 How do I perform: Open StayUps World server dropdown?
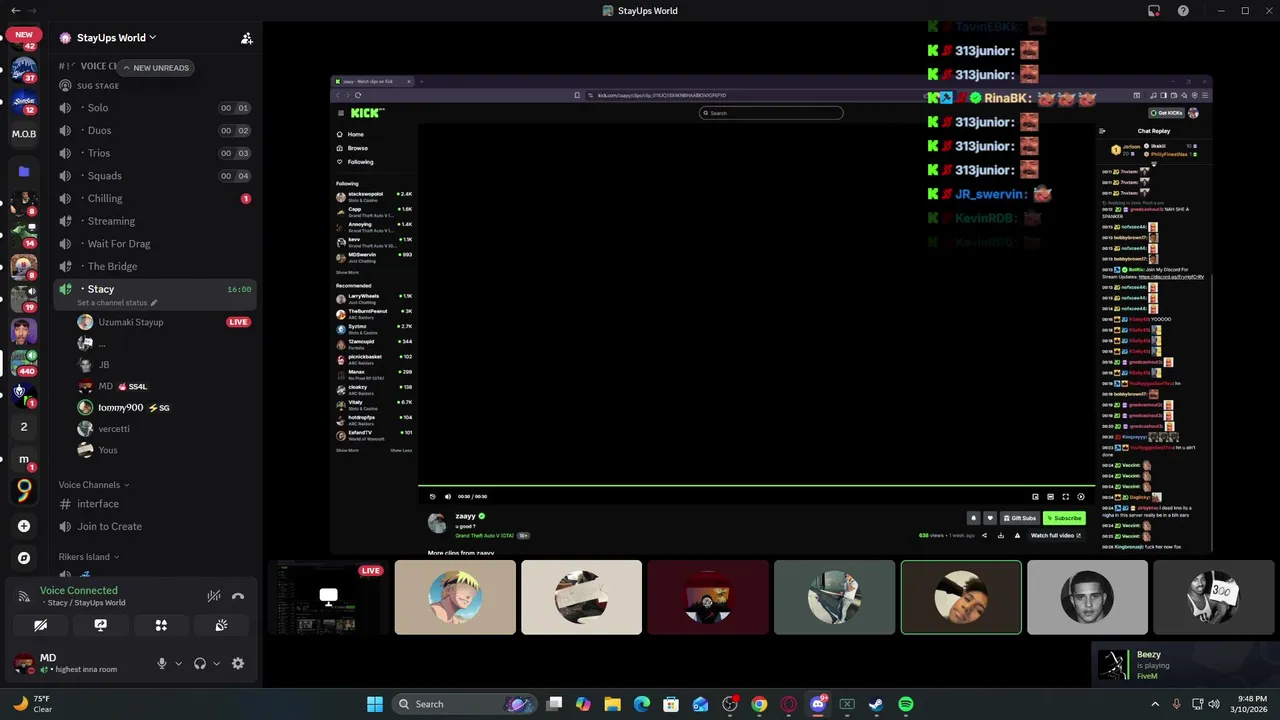[116, 38]
